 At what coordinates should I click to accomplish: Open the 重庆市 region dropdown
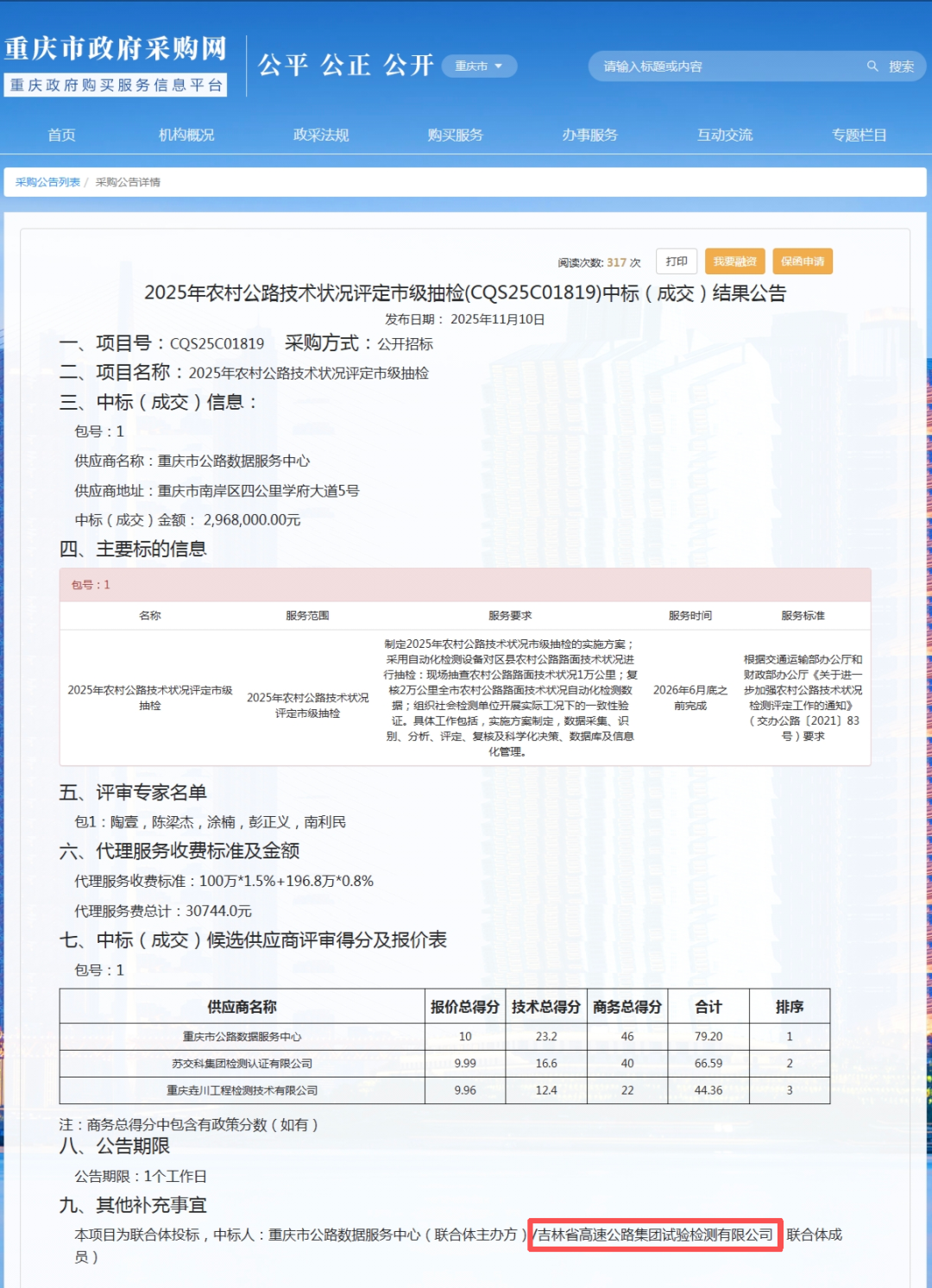pos(479,66)
